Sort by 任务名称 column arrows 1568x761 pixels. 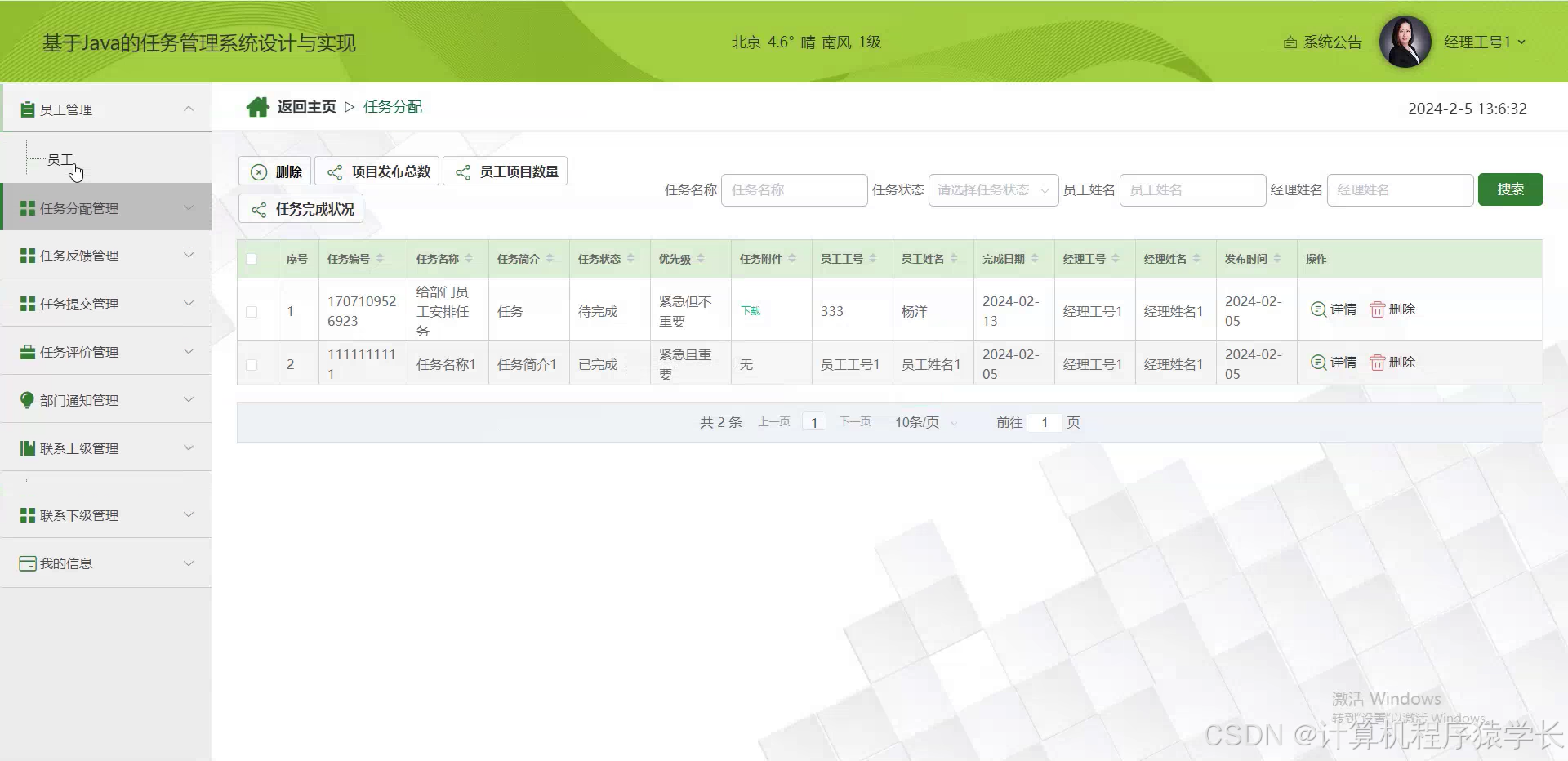tap(469, 259)
